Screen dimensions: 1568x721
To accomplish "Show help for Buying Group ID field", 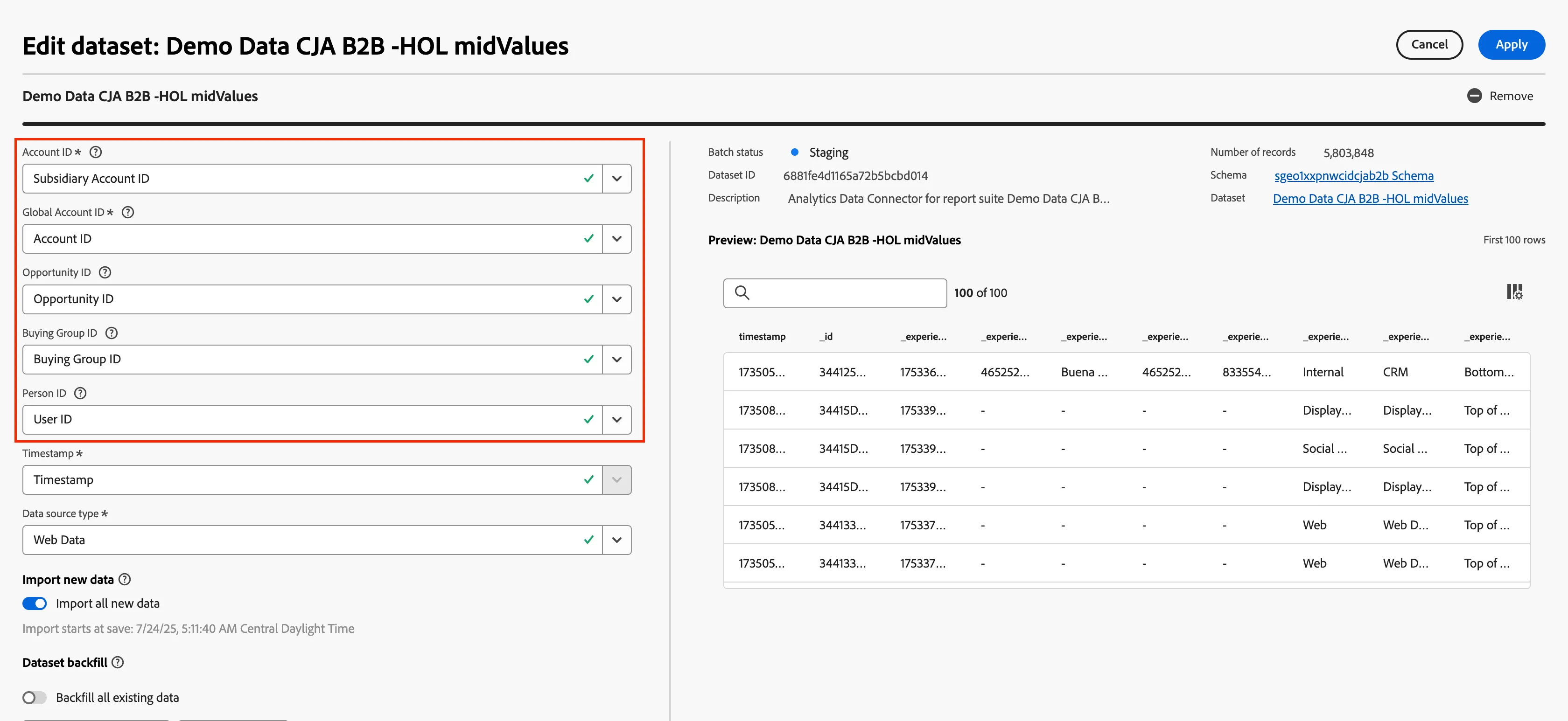I will pos(112,333).
